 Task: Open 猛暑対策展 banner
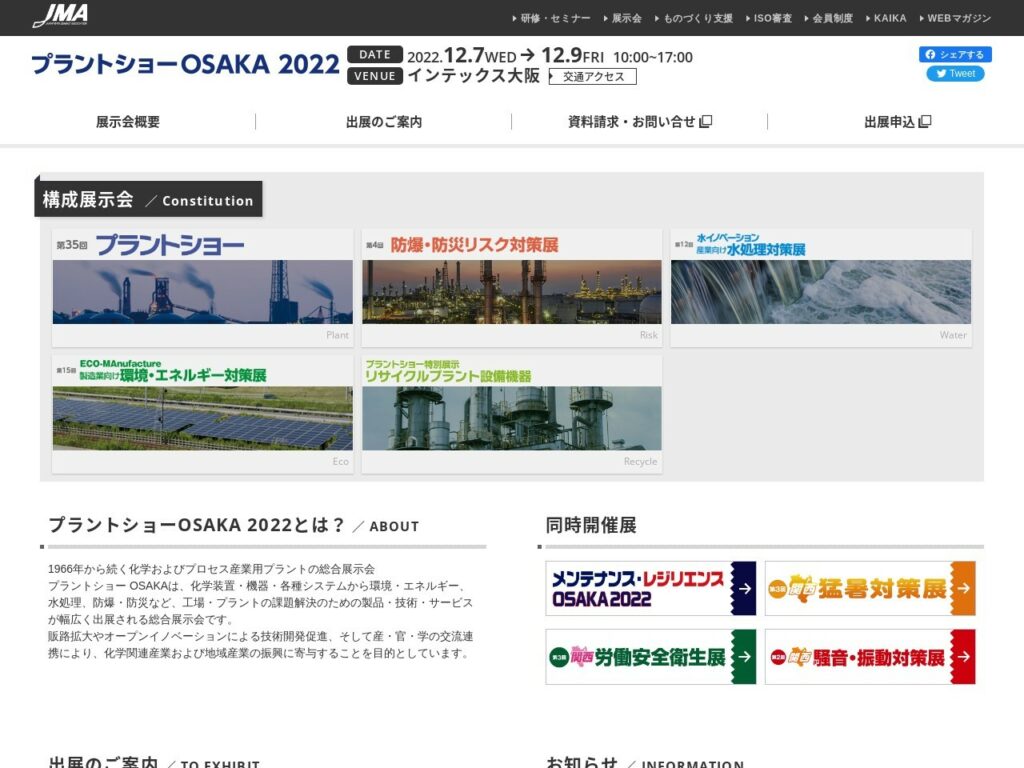(870, 588)
